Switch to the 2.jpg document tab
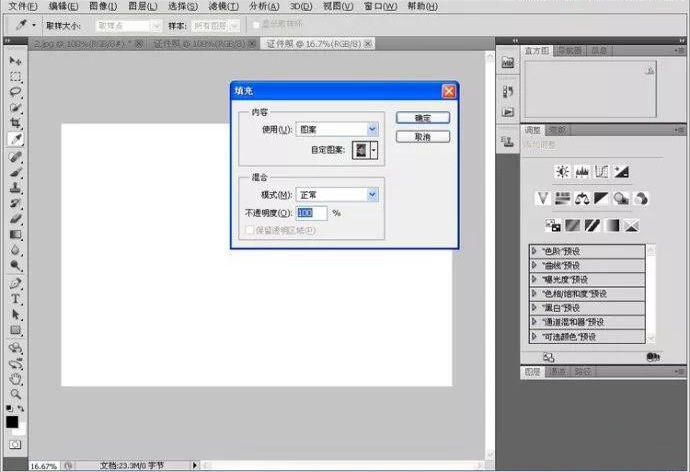690x472 pixels. [x=80, y=44]
